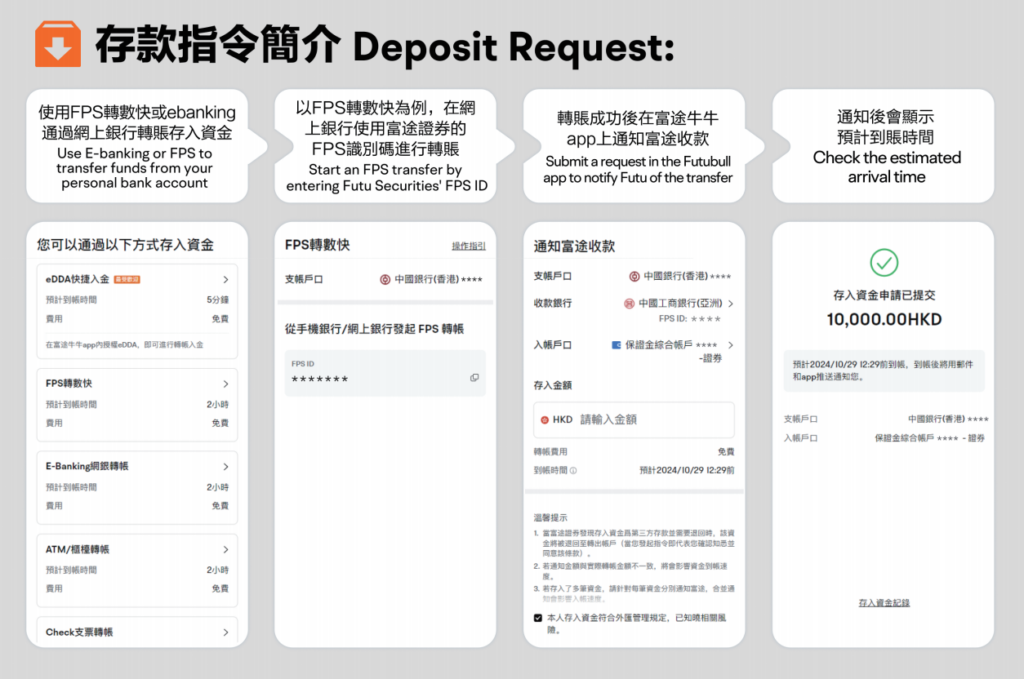The height and width of the screenshot is (679, 1024).
Task: Click the "Submit a request in the Futubull" caption
Action: pos(637,170)
